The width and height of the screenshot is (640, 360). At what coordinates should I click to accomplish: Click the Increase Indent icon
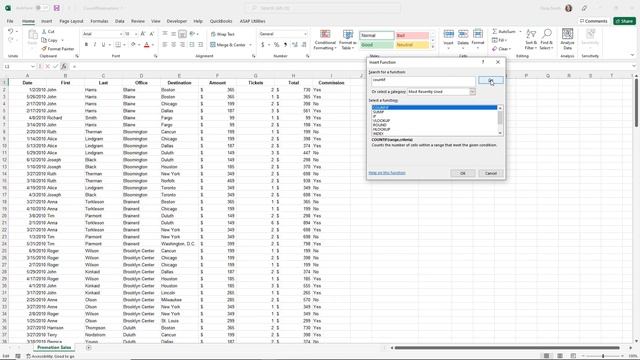point(200,44)
